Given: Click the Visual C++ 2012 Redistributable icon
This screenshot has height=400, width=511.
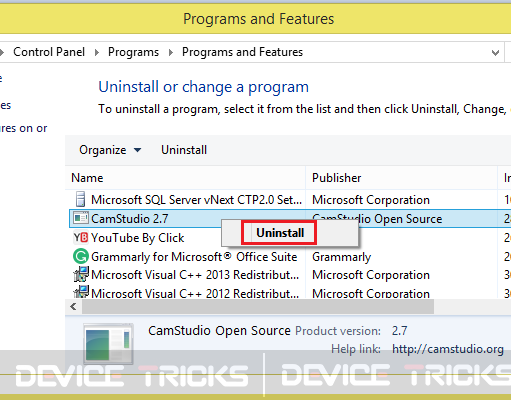Looking at the screenshot, I should (x=81, y=292).
